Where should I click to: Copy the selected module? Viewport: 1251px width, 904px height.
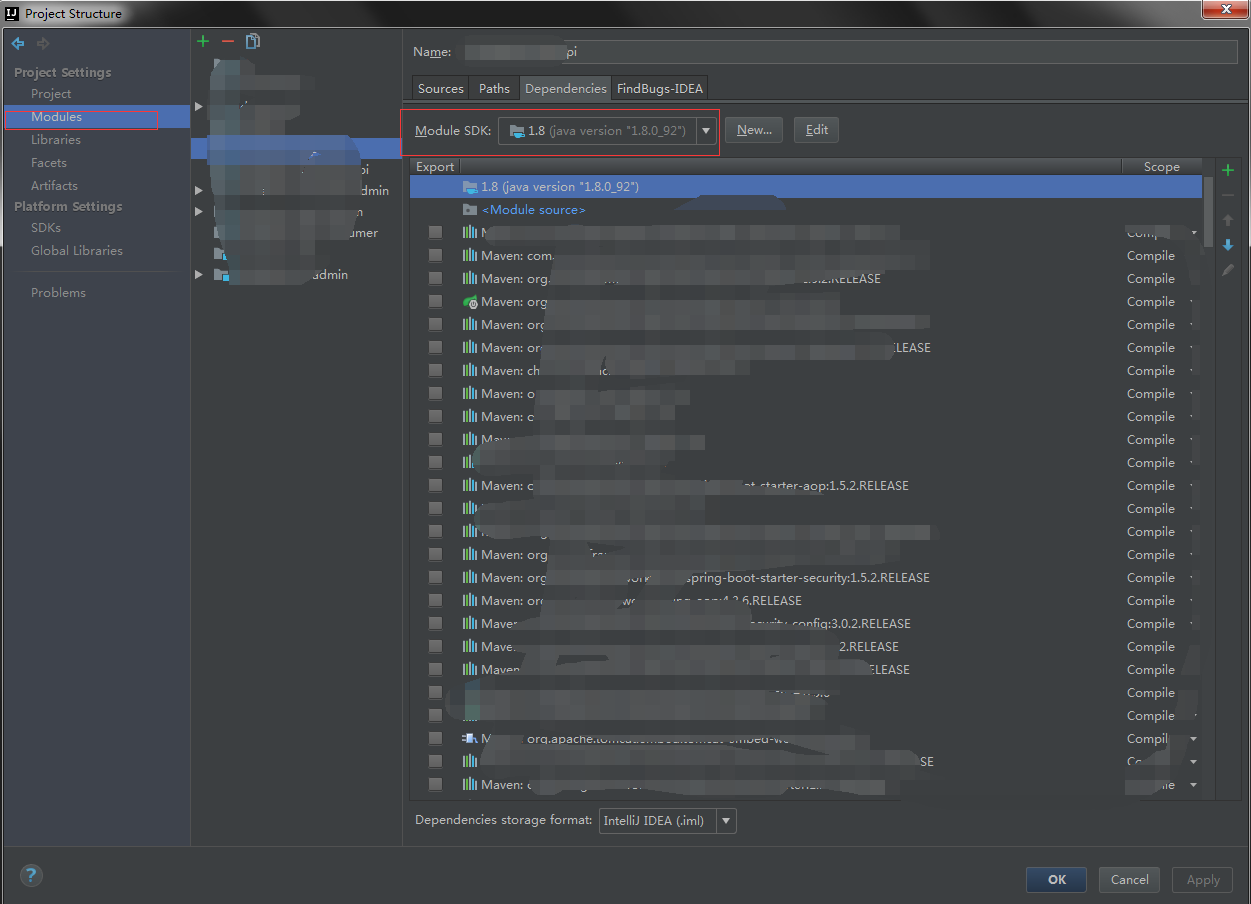(253, 41)
